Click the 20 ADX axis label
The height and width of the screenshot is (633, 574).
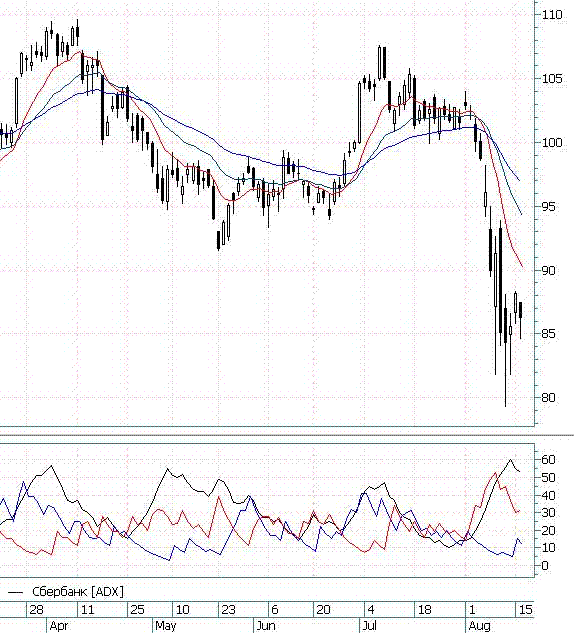click(x=549, y=530)
